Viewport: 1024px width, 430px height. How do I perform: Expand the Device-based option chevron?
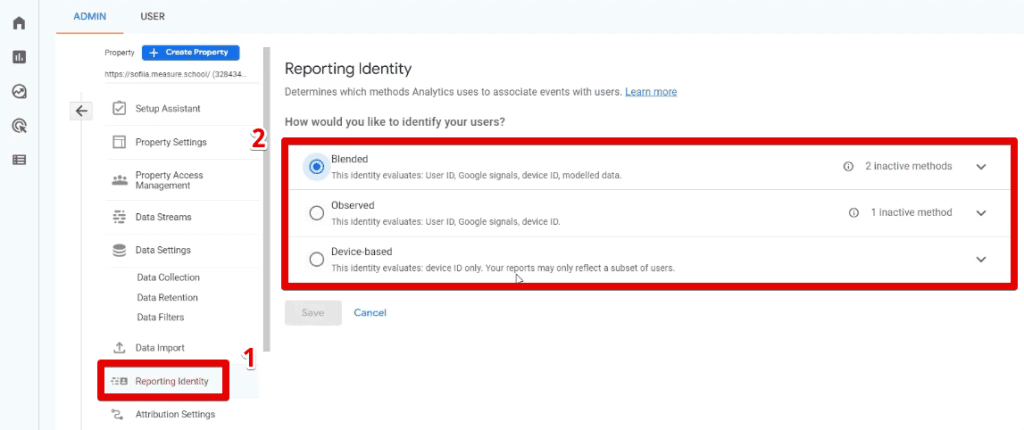tap(980, 260)
